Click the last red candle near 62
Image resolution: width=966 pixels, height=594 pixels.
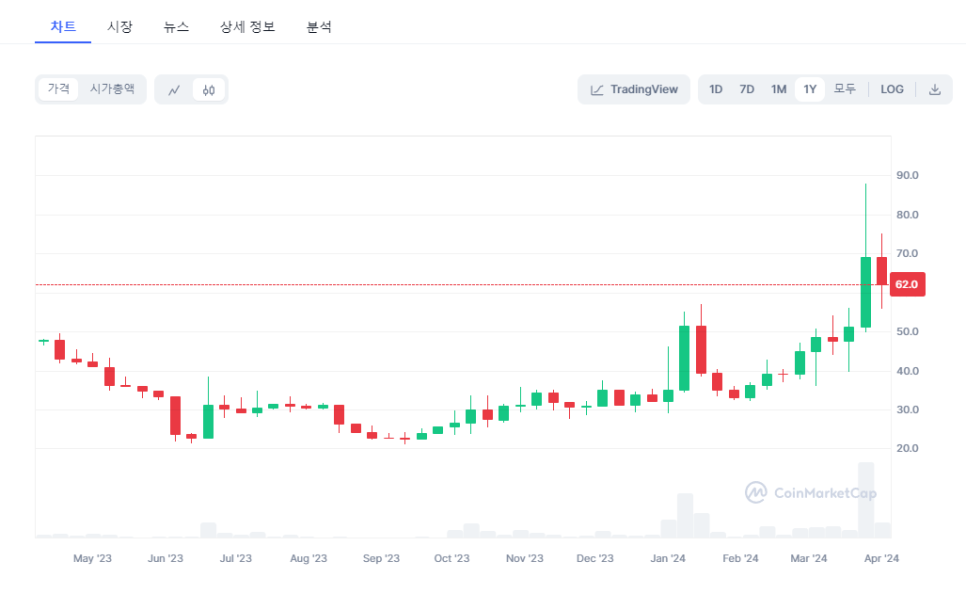pos(882,271)
